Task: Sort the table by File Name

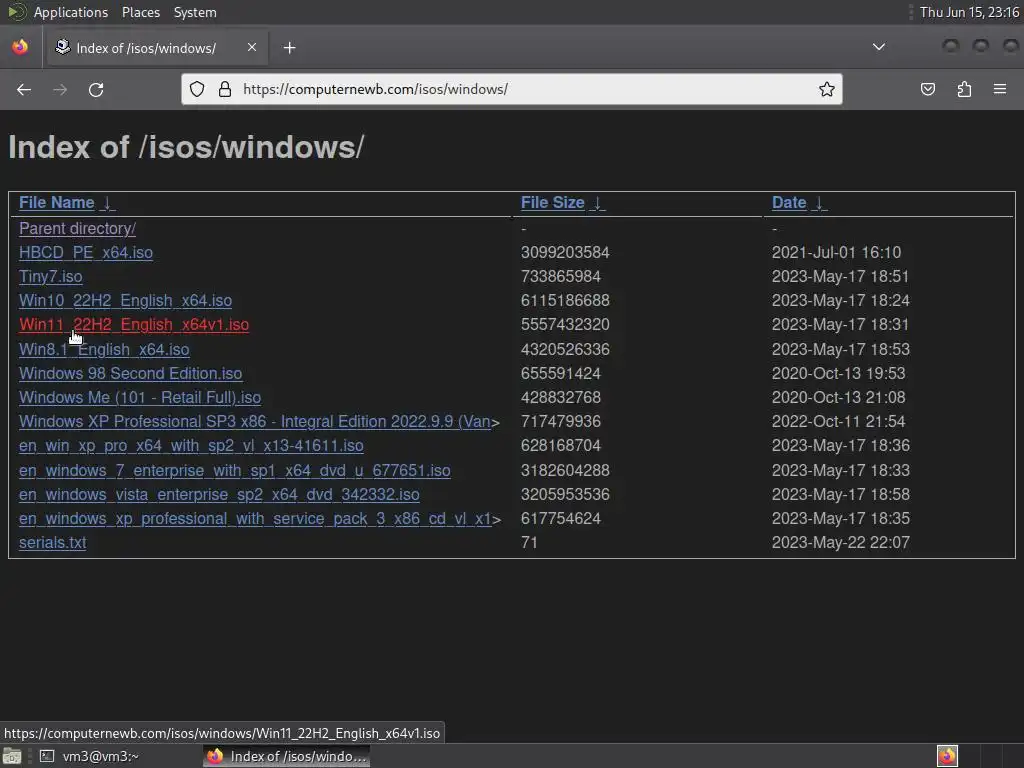Action: click(56, 202)
